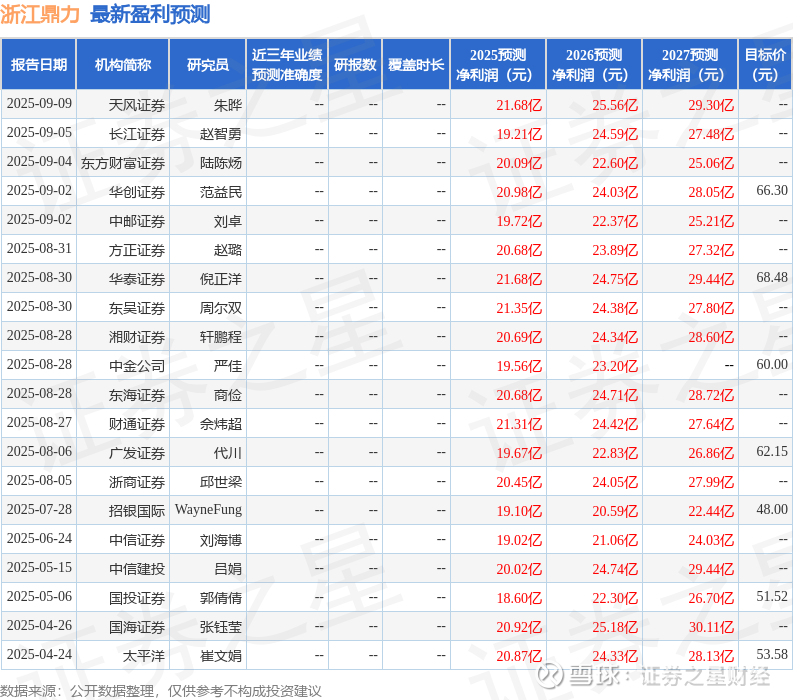Click the date 2025-09-04

39,161
